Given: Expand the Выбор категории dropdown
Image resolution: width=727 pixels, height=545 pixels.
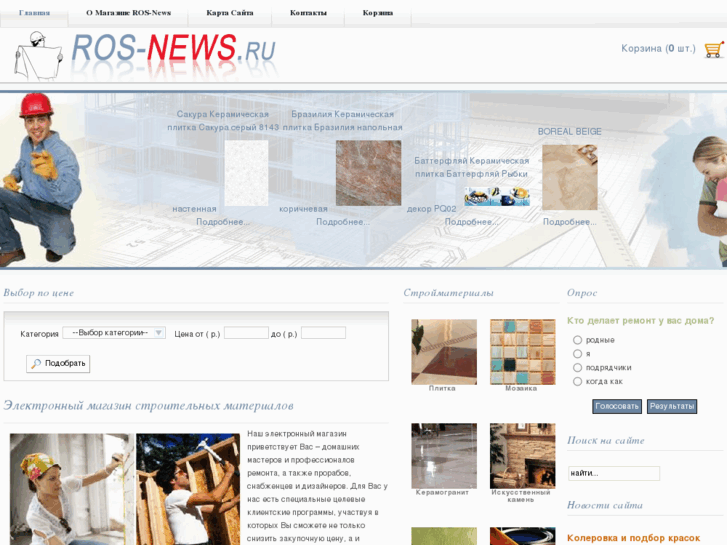Looking at the screenshot, I should coord(114,333).
